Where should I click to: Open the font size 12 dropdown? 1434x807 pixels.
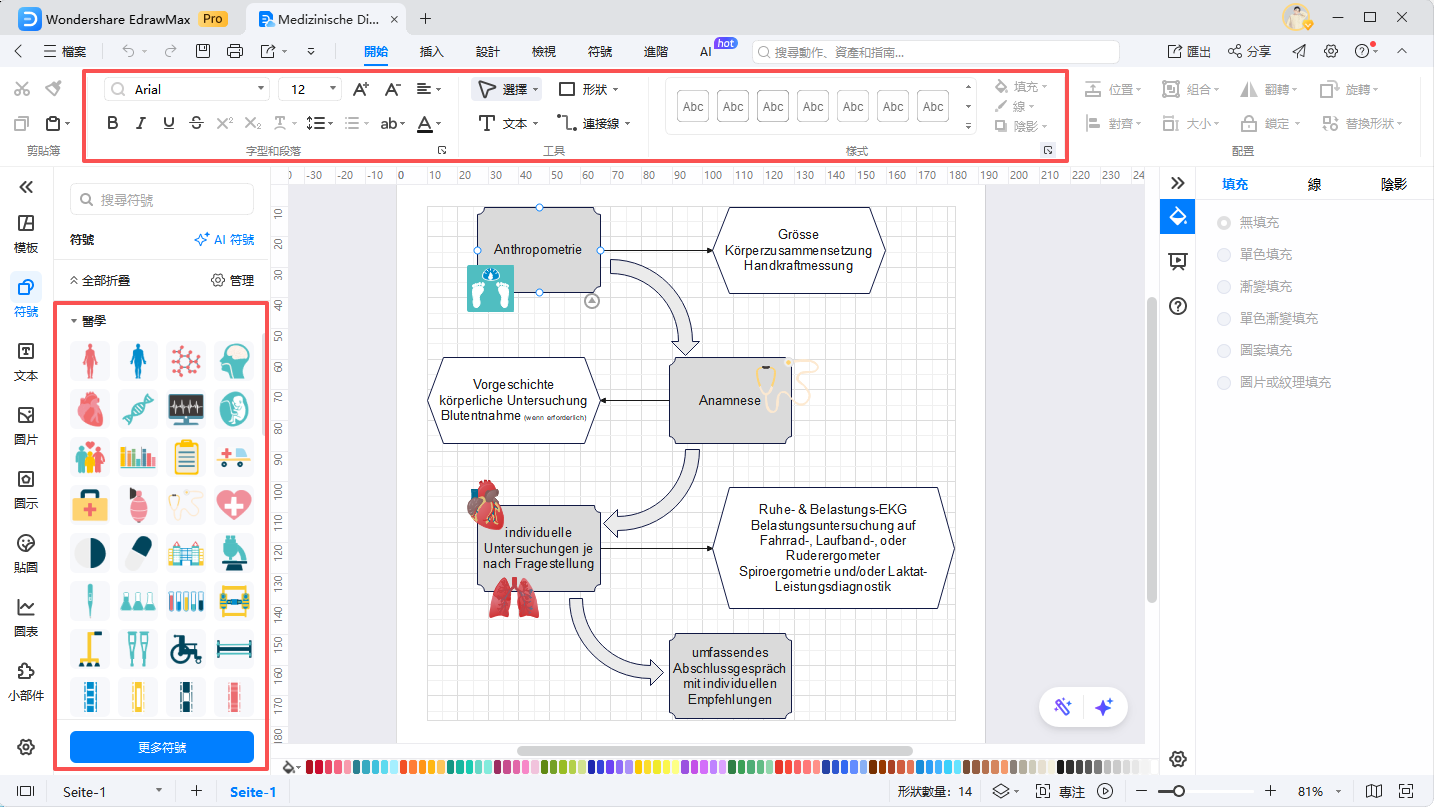[312, 89]
